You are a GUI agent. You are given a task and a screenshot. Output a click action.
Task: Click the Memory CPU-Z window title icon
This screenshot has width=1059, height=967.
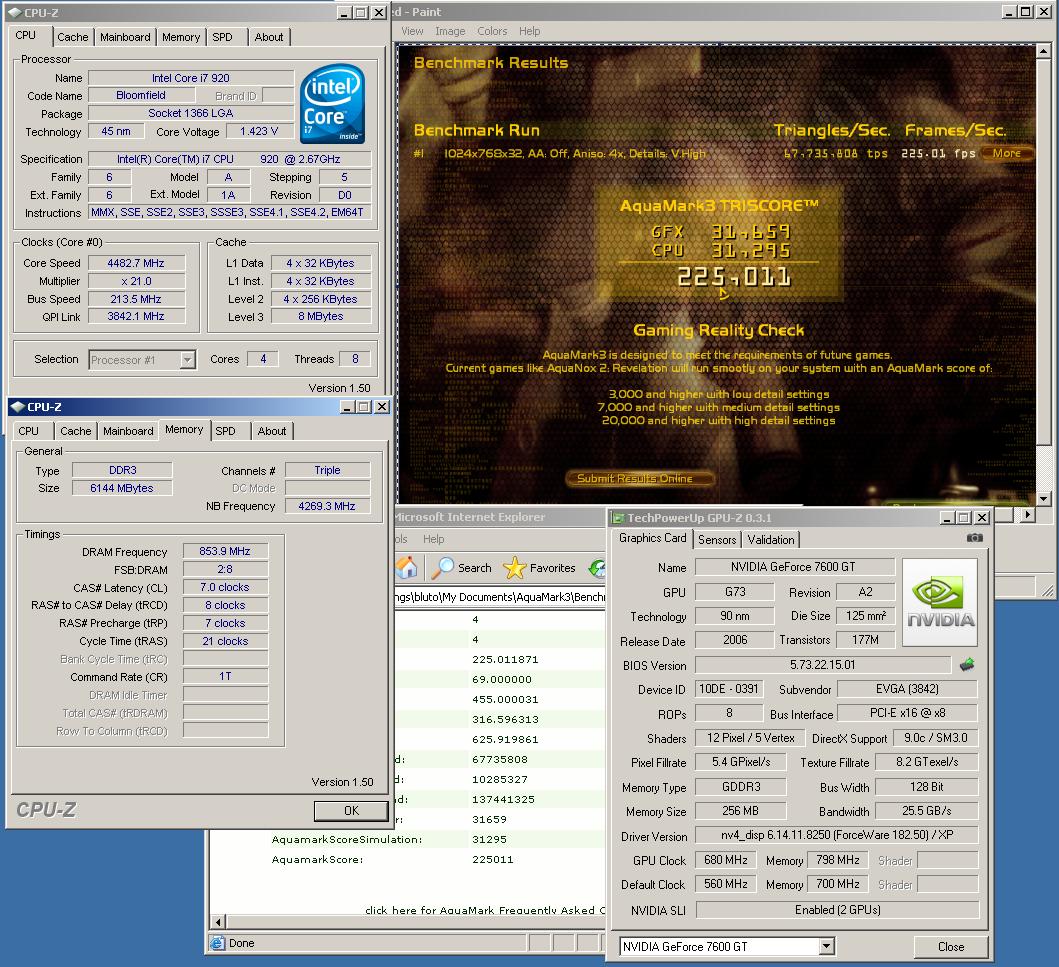coord(18,407)
